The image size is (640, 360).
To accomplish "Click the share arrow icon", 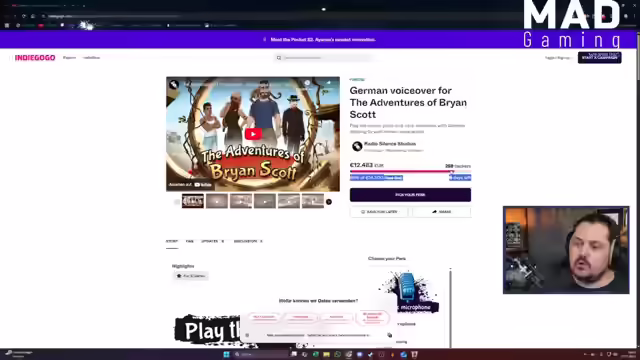I will click(x=434, y=212).
